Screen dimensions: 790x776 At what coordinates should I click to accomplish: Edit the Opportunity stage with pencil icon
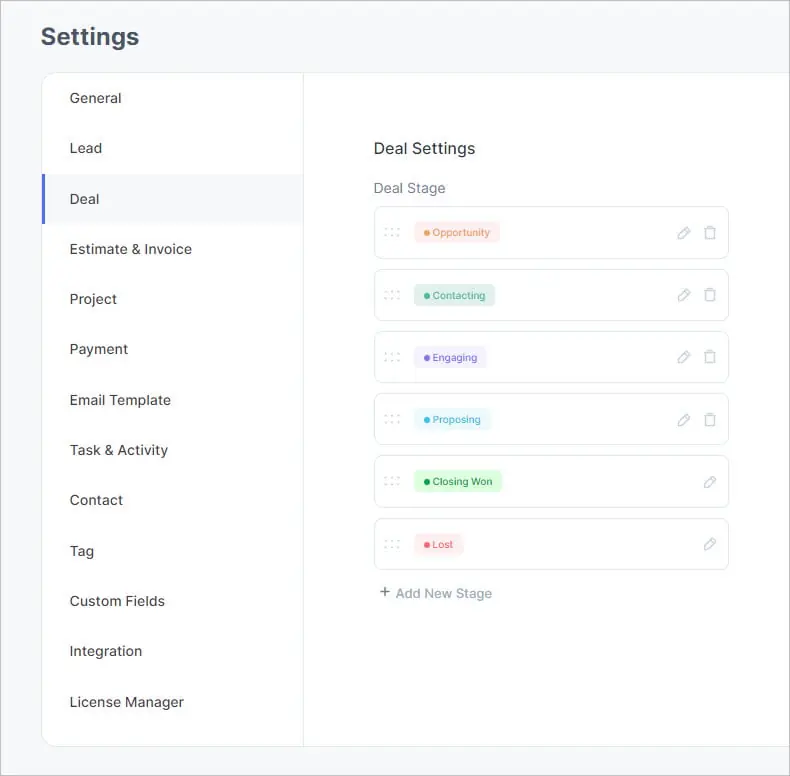tap(684, 233)
